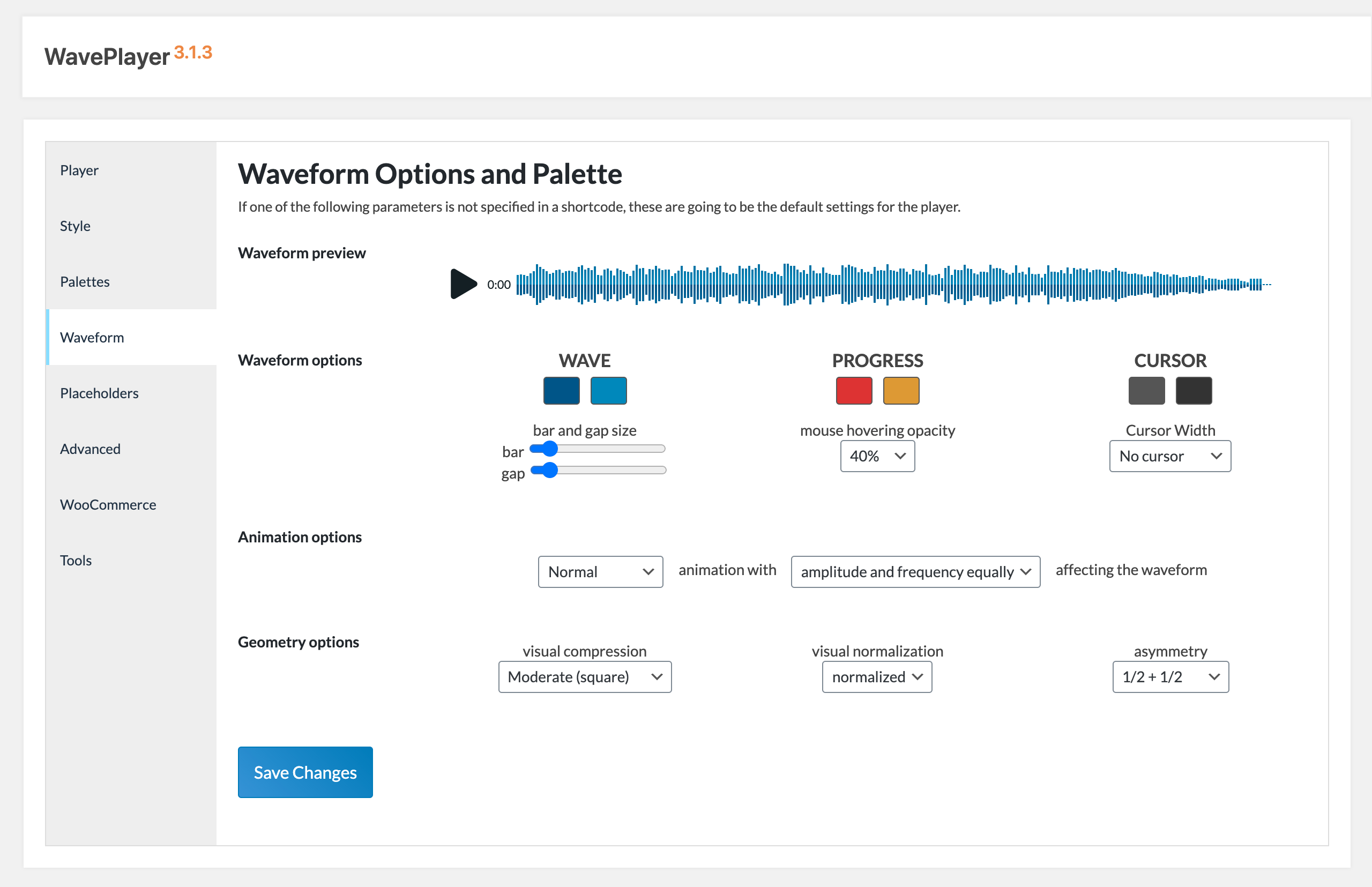Screen dimensions: 1372x887
Task: Expand the Cursor Width dropdown
Action: [1170, 456]
